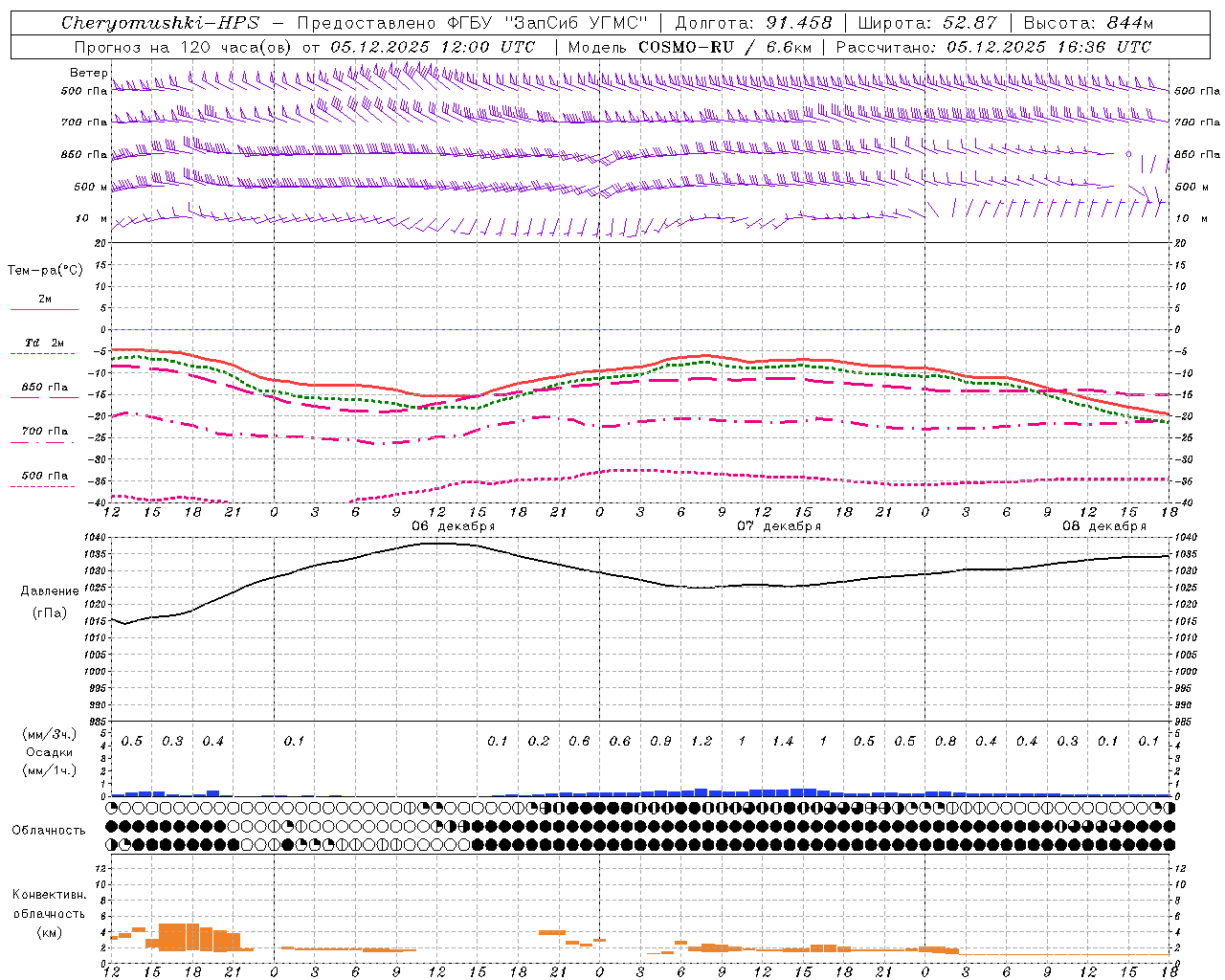Click the (мм/1ч.) unit label
This screenshot has height=980, width=1225.
(x=49, y=770)
